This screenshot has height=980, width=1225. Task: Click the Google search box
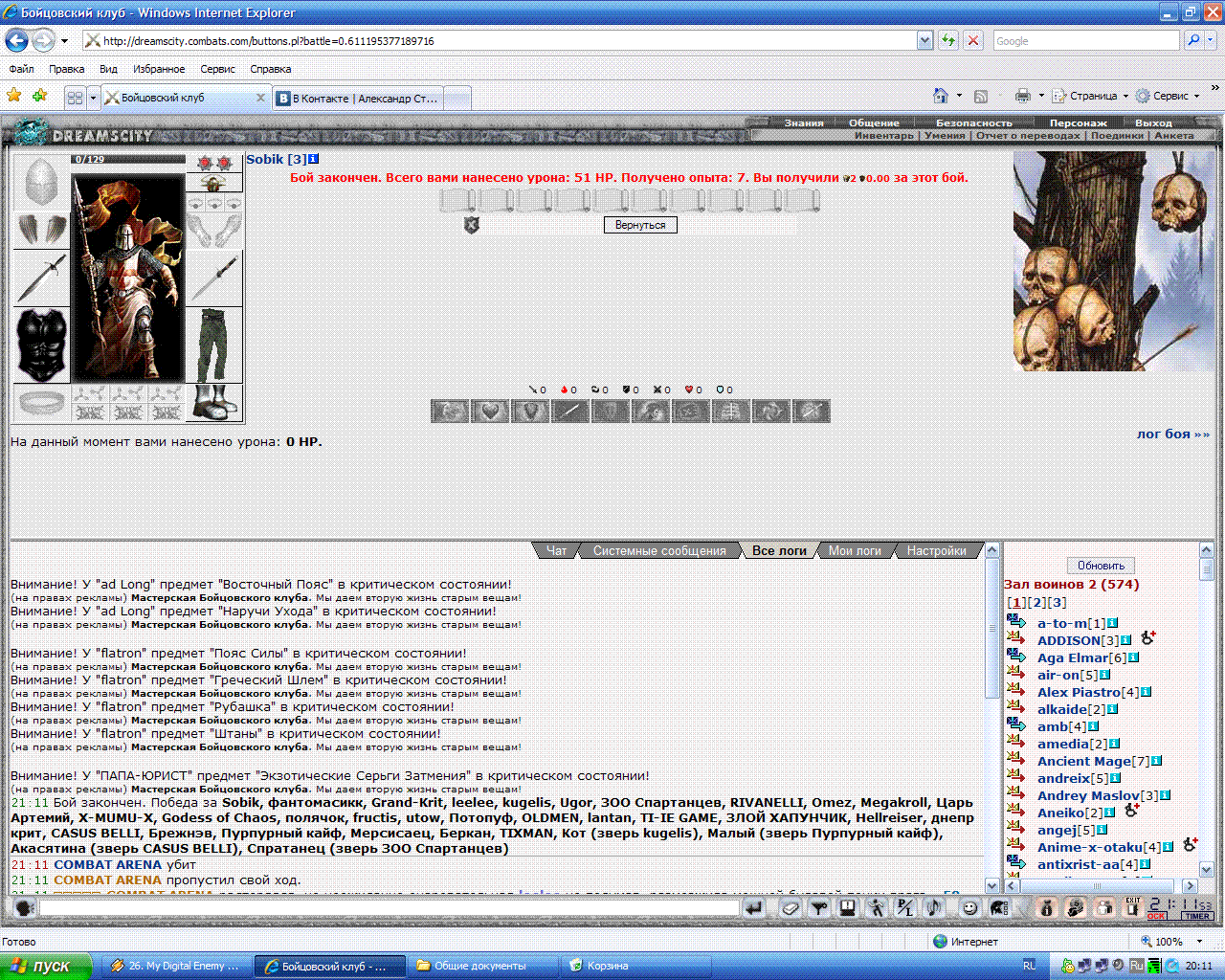click(1085, 40)
